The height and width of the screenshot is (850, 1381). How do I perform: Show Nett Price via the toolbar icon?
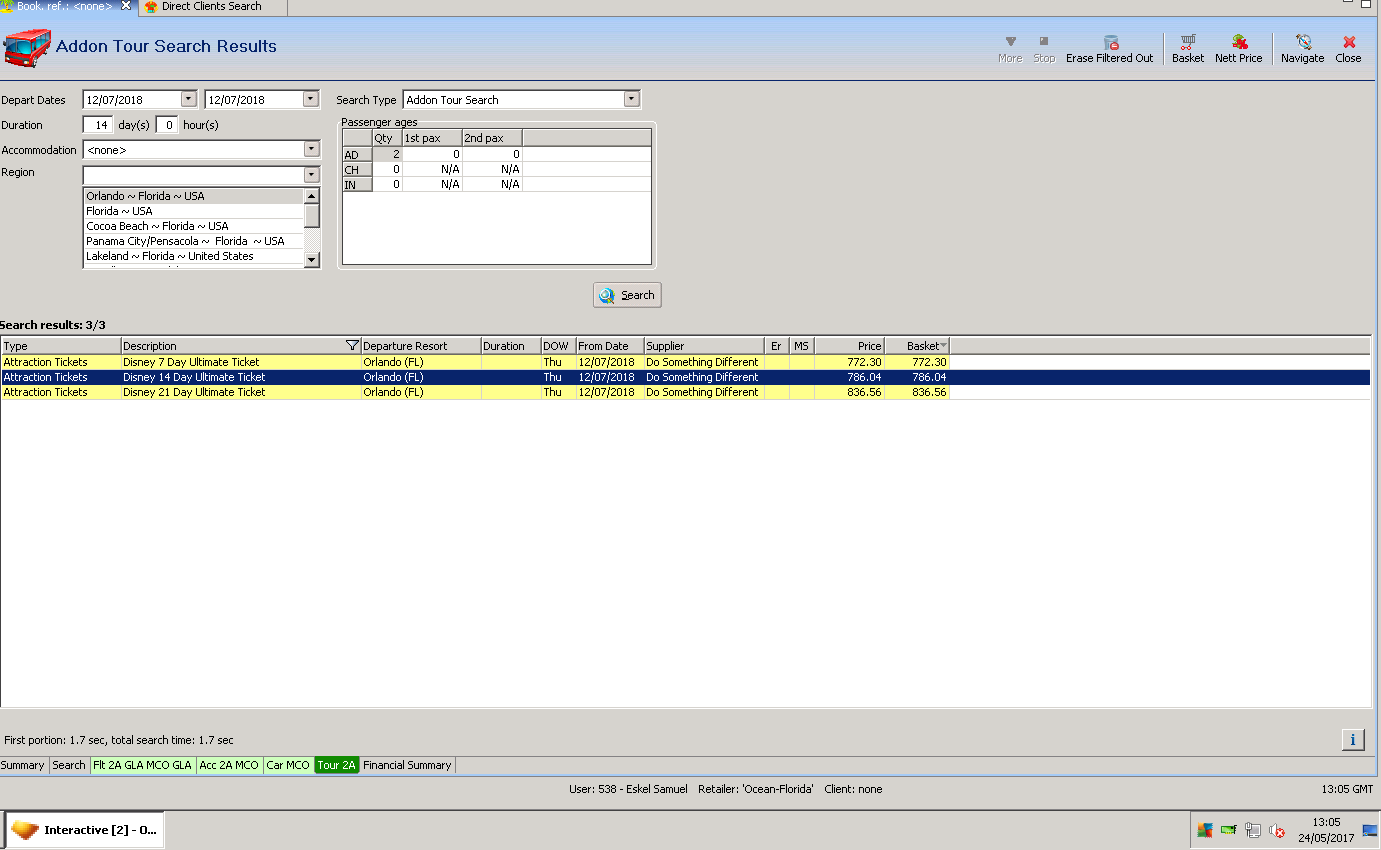[x=1240, y=42]
